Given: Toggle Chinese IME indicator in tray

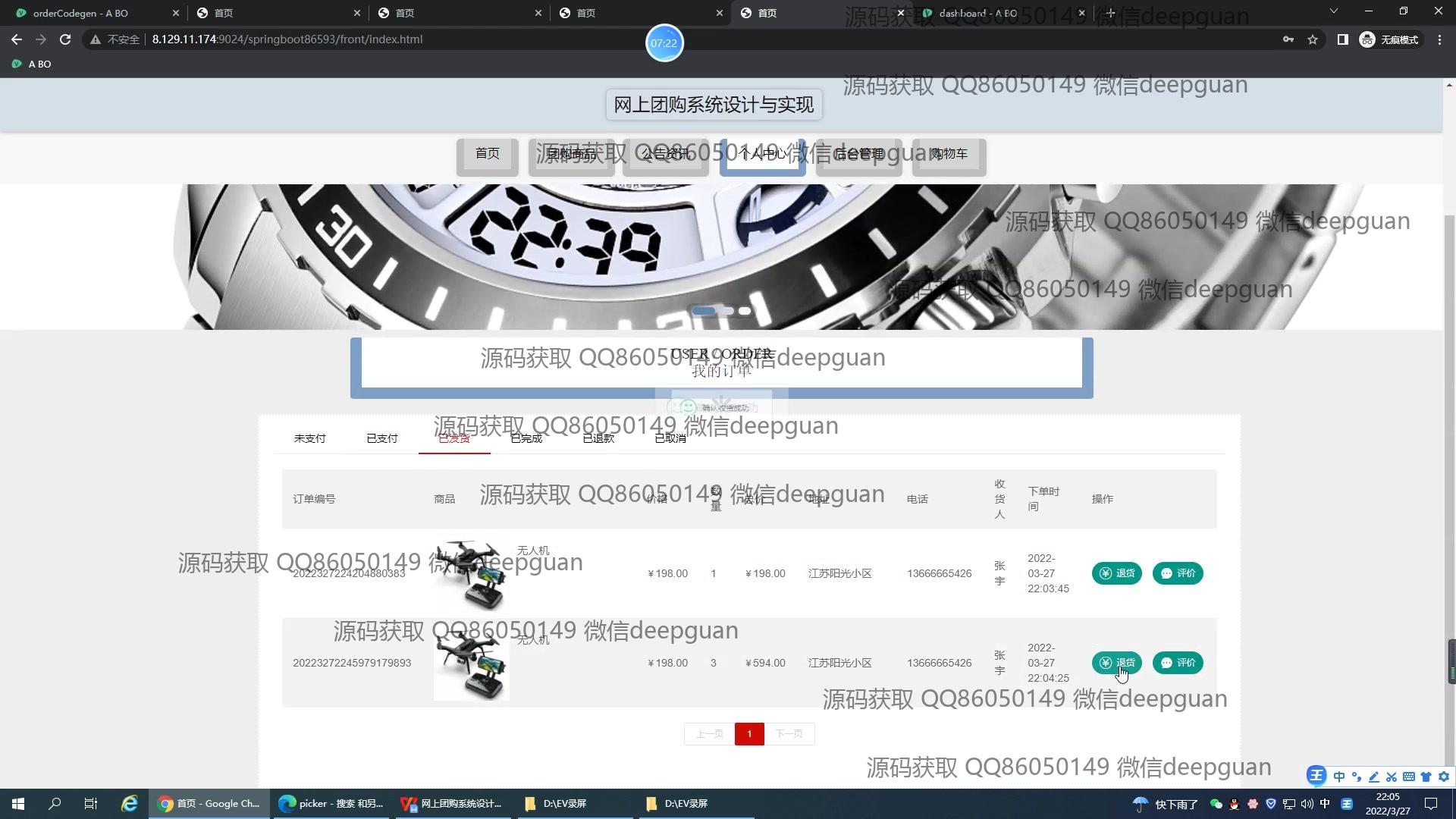Looking at the screenshot, I should [x=1325, y=804].
